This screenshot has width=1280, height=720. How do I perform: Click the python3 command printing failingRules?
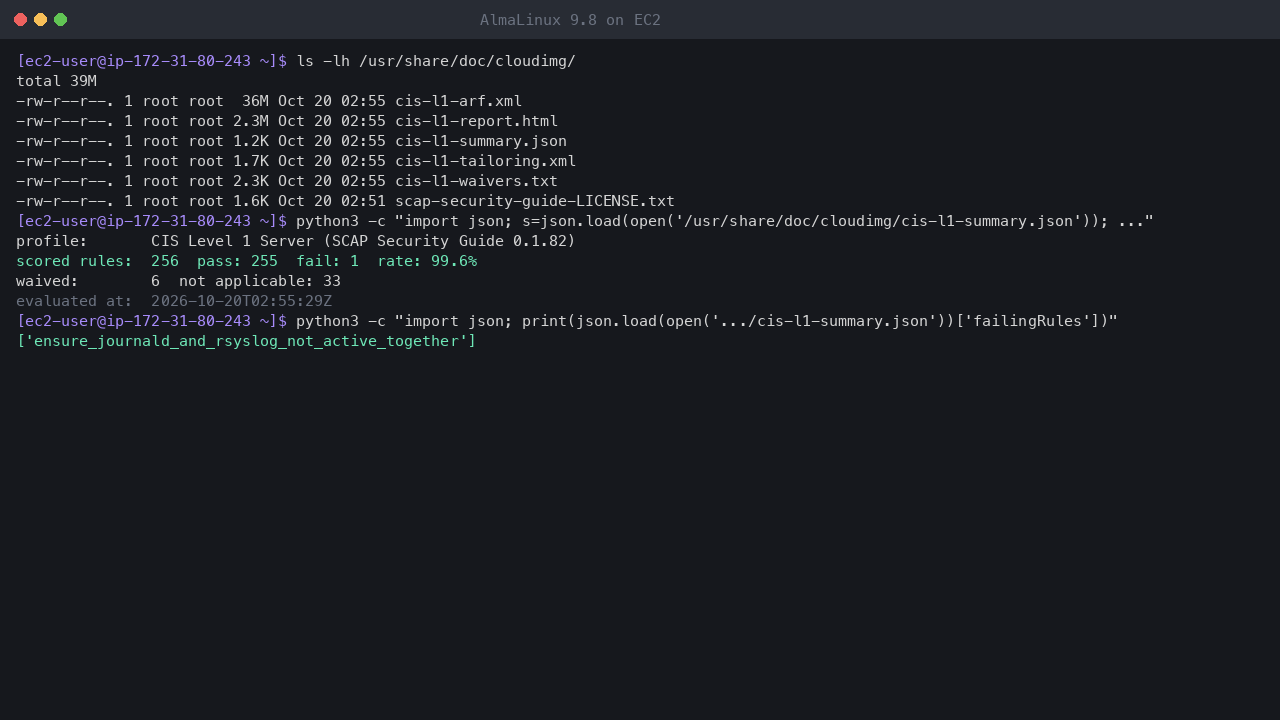pos(707,321)
